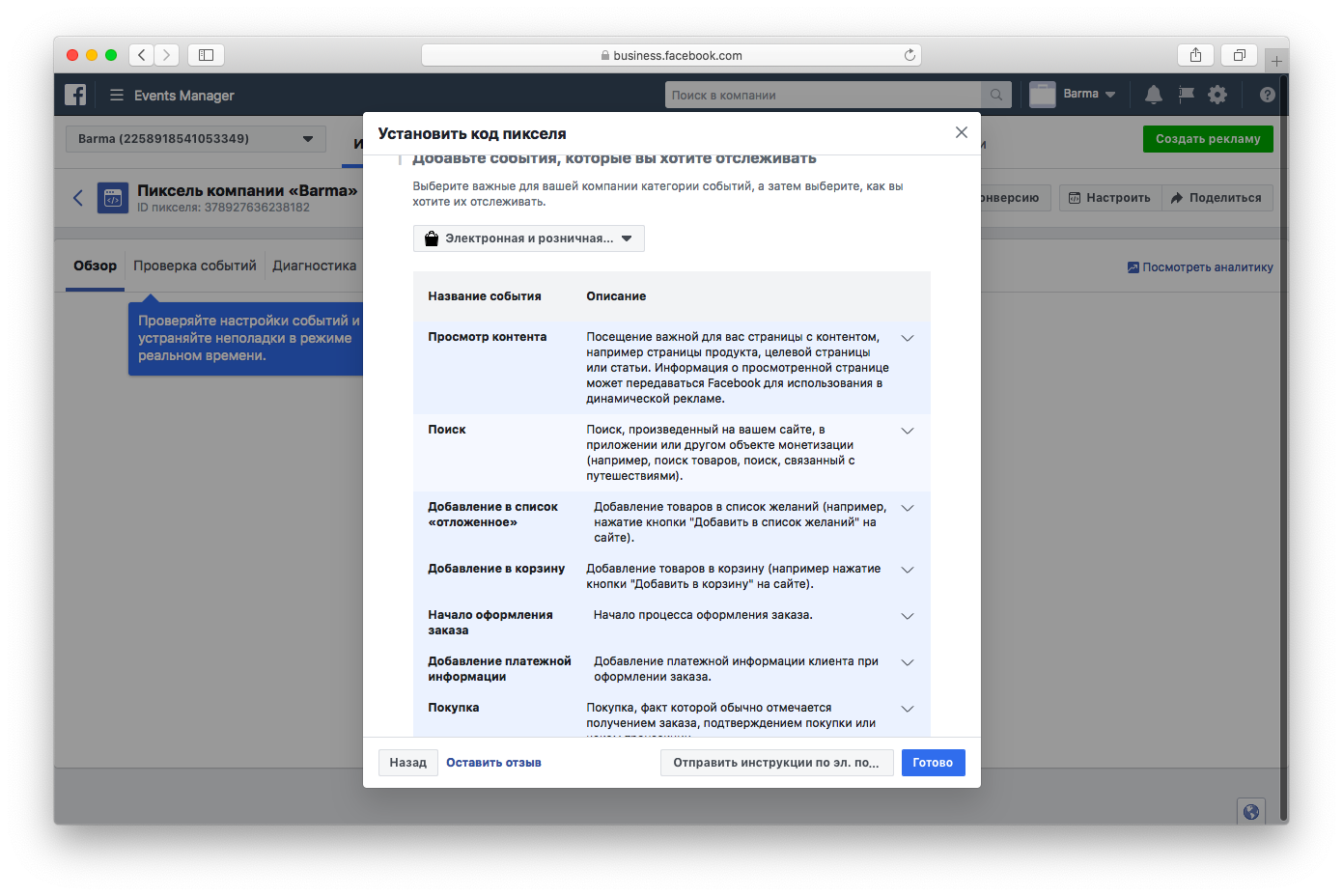
Task: Switch to the Обзор tab
Action: [x=95, y=266]
